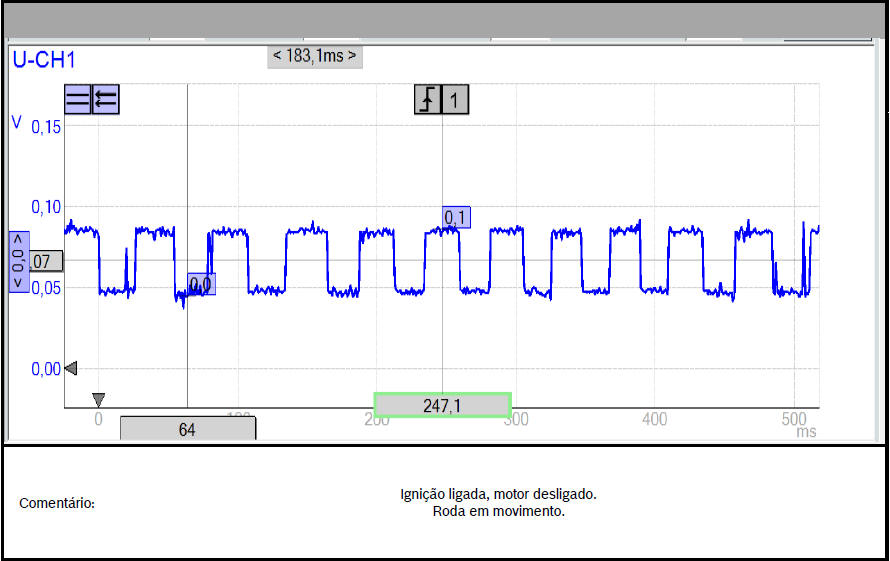The width and height of the screenshot is (890, 561).
Task: Click the trigger position triangle at 0 ms
Action: tap(98, 399)
